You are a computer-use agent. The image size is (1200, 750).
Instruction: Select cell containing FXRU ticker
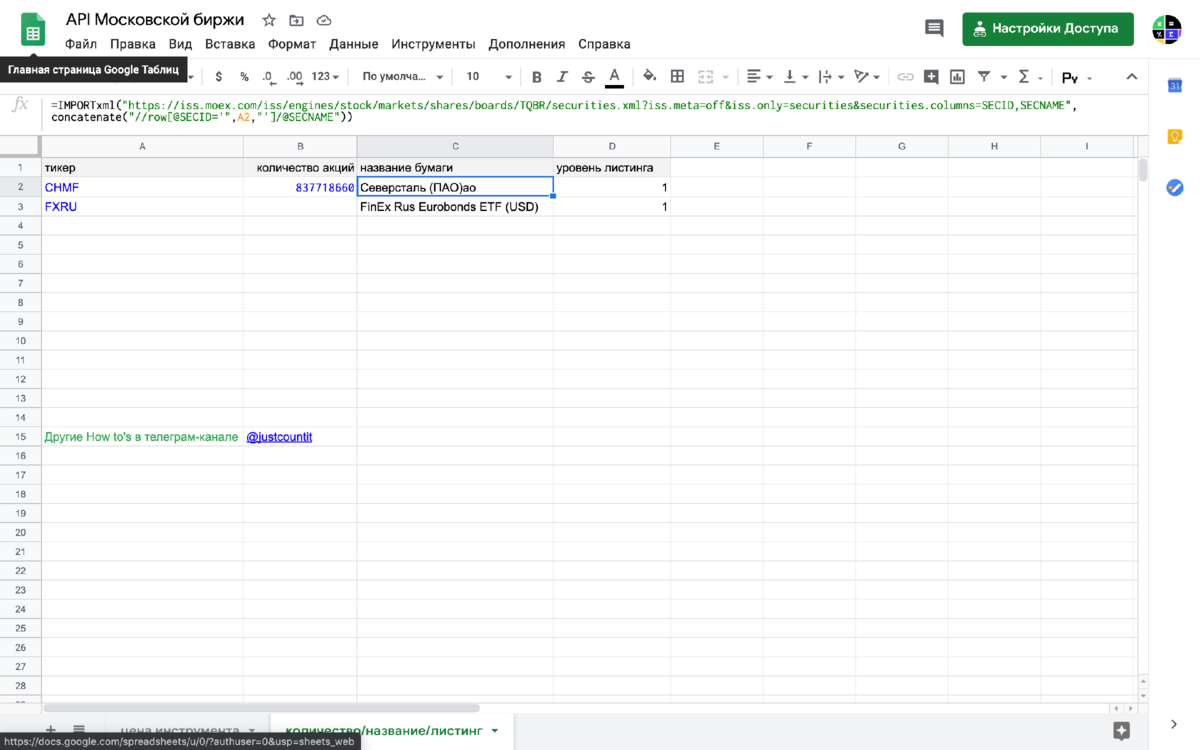coord(142,206)
